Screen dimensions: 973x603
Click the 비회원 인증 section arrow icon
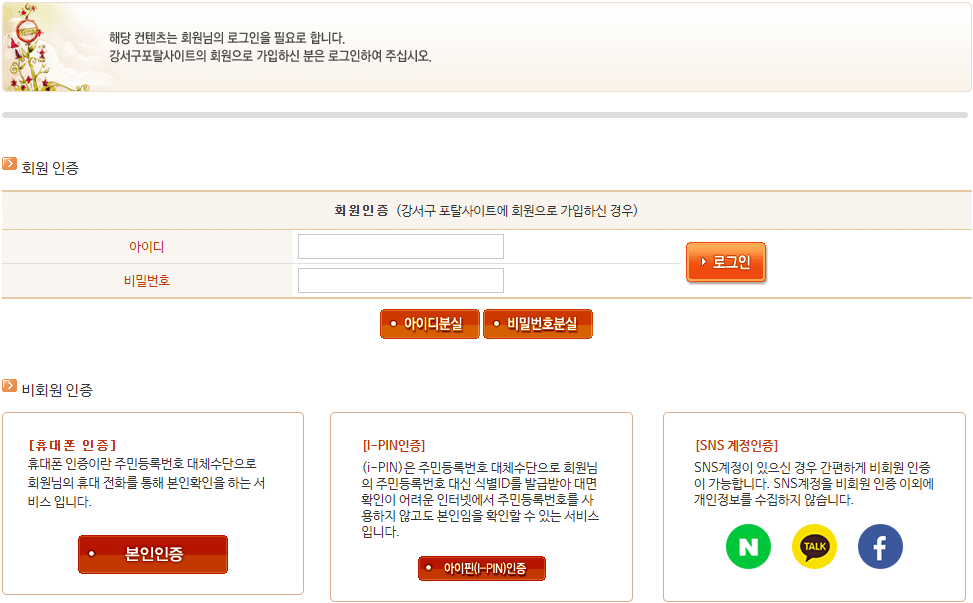point(9,386)
